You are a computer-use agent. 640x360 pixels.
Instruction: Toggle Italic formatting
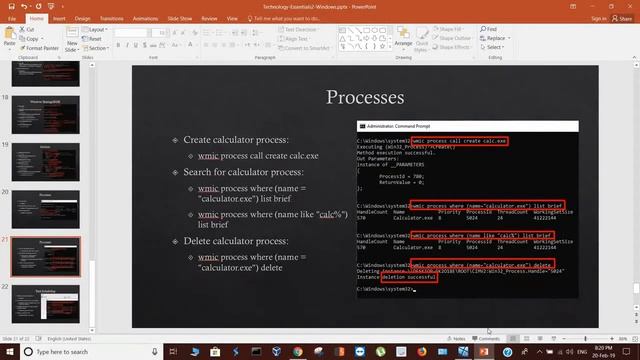click(x=127, y=45)
